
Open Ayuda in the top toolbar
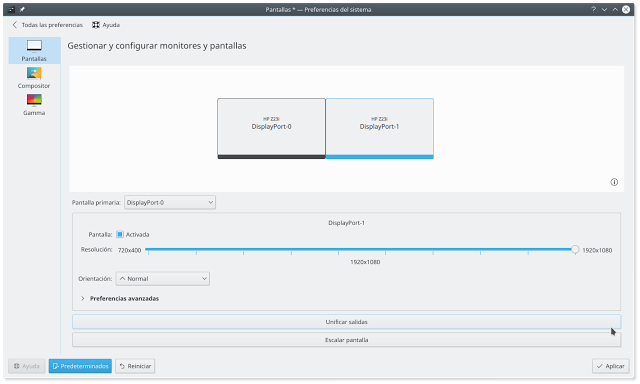[x=106, y=25]
